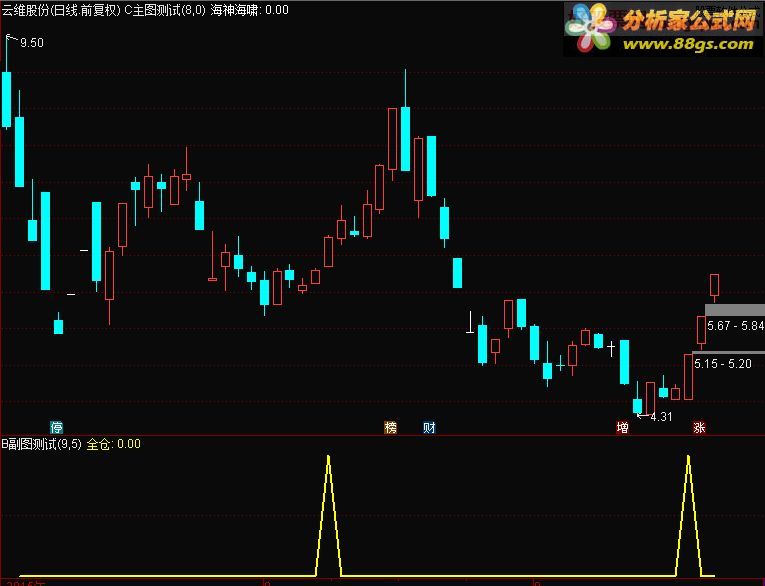765x586 pixels.
Task: Click the 4.31 low price label
Action: point(661,417)
